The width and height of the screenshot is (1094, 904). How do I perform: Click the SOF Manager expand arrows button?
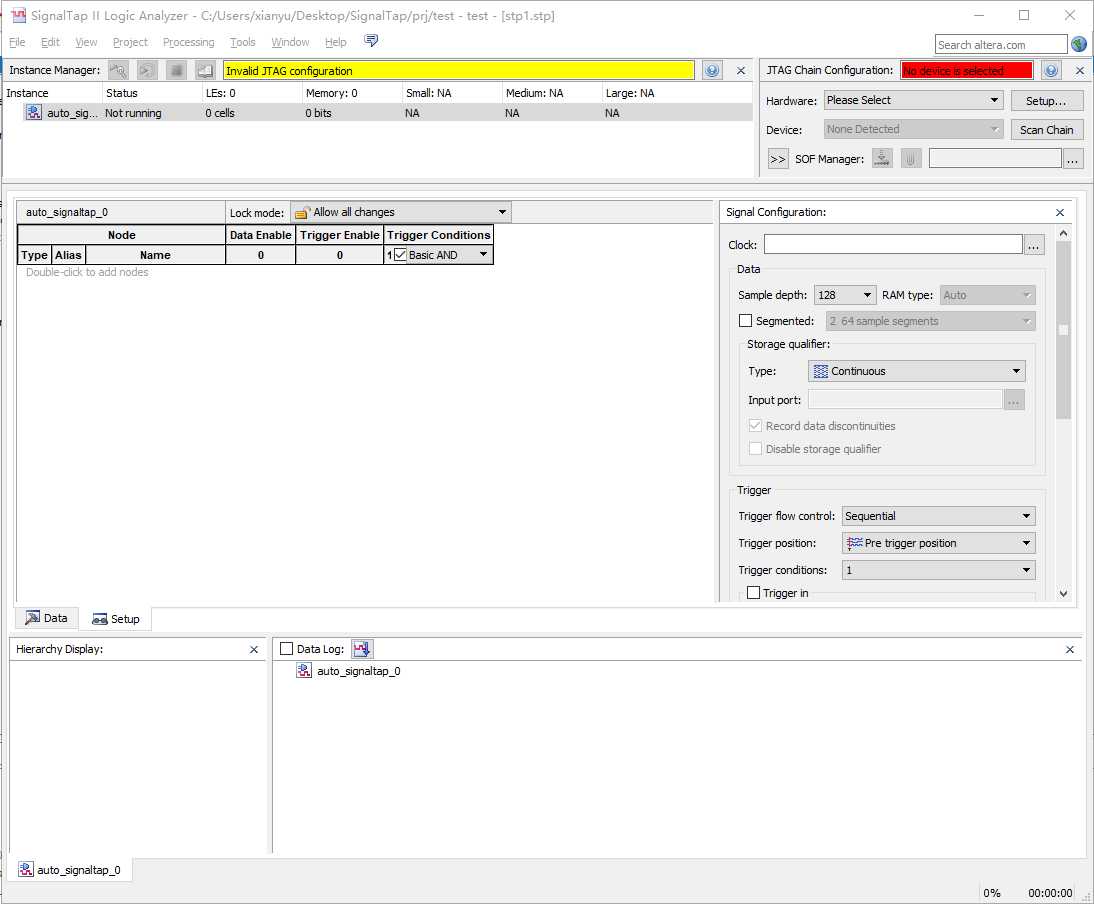(x=777, y=159)
